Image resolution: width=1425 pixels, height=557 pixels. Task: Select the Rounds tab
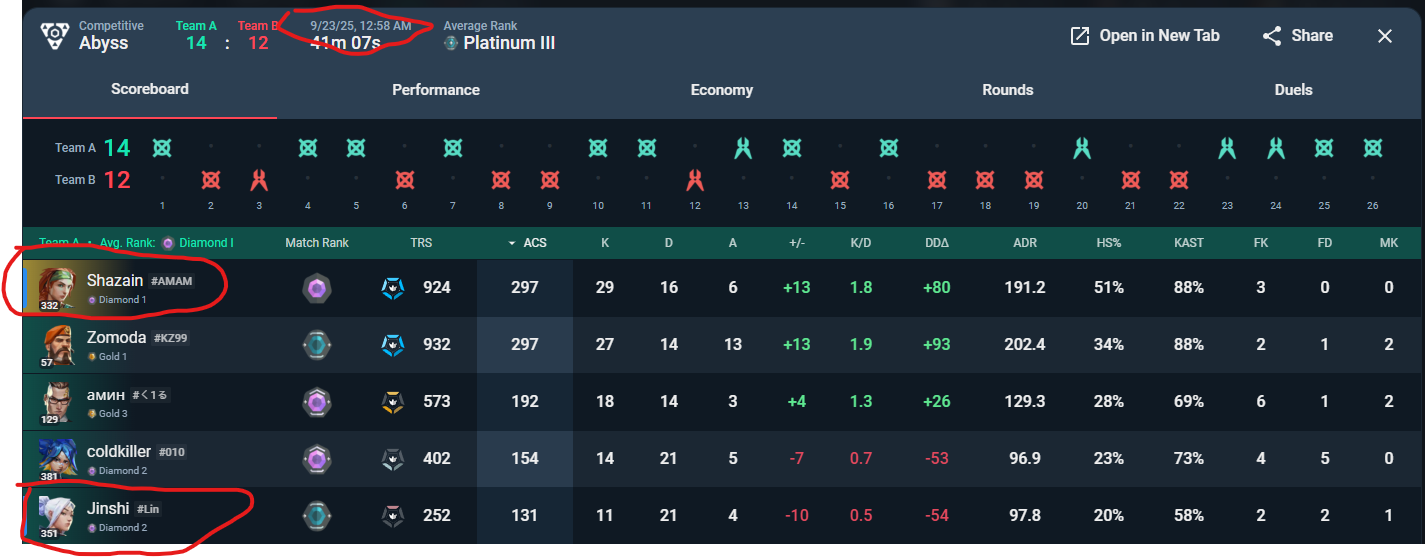(1007, 90)
